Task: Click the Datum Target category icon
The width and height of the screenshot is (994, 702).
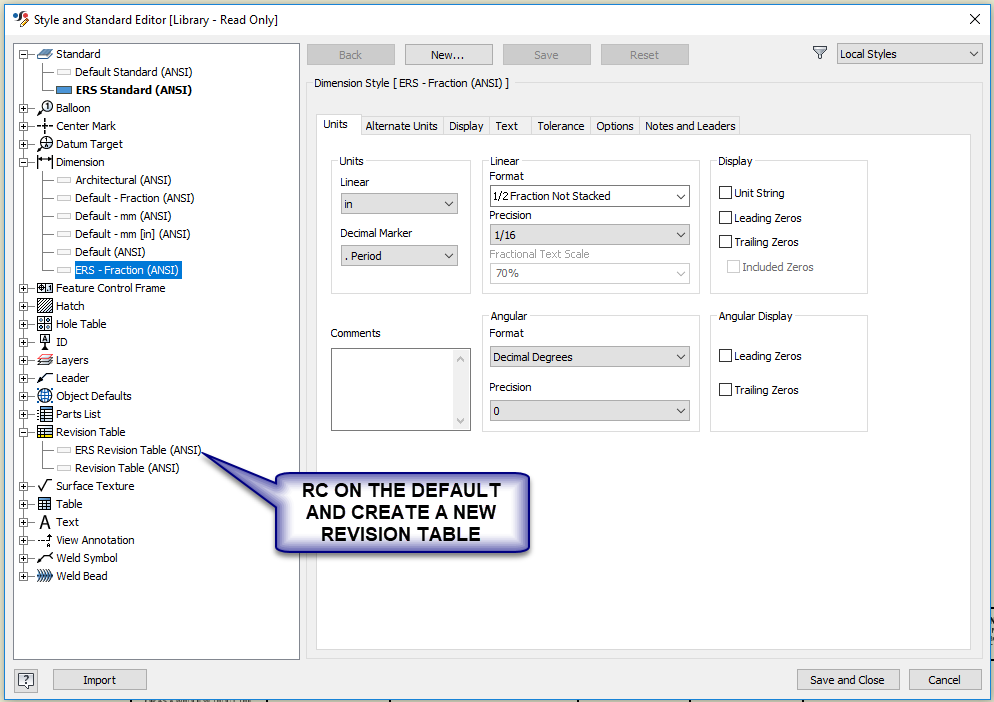Action: [44, 144]
